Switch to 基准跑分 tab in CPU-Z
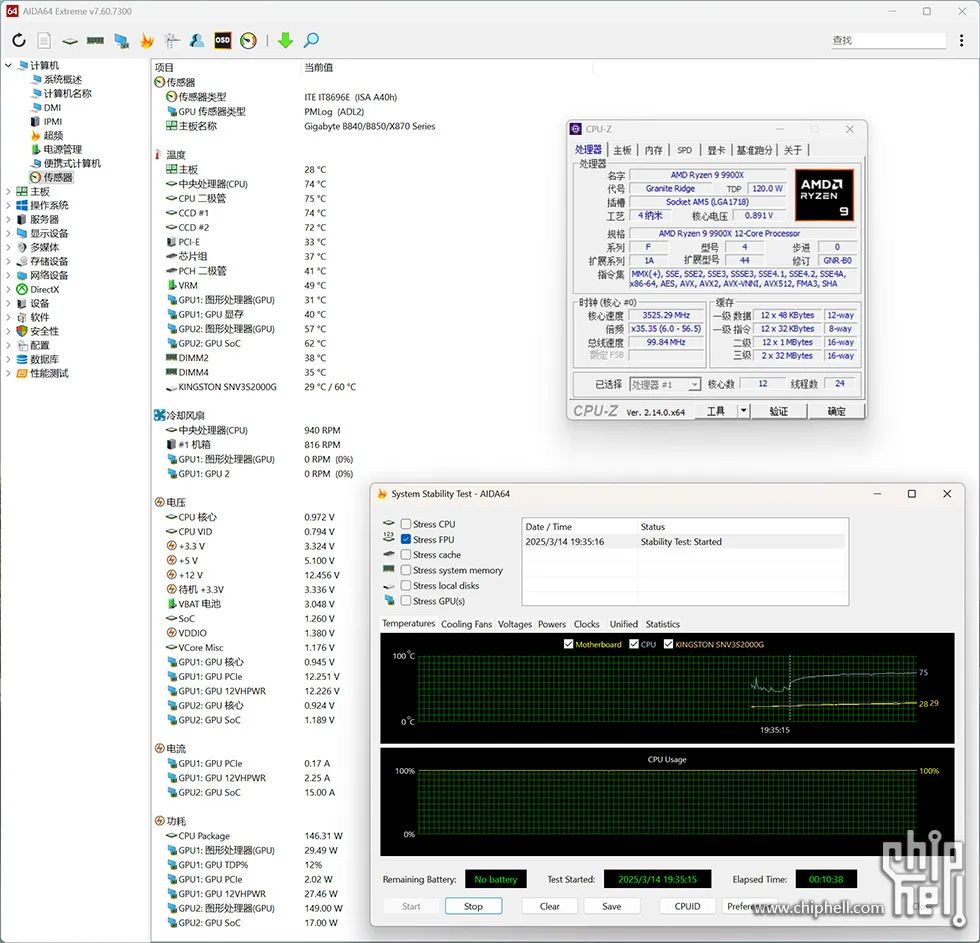The image size is (980, 943). (754, 150)
